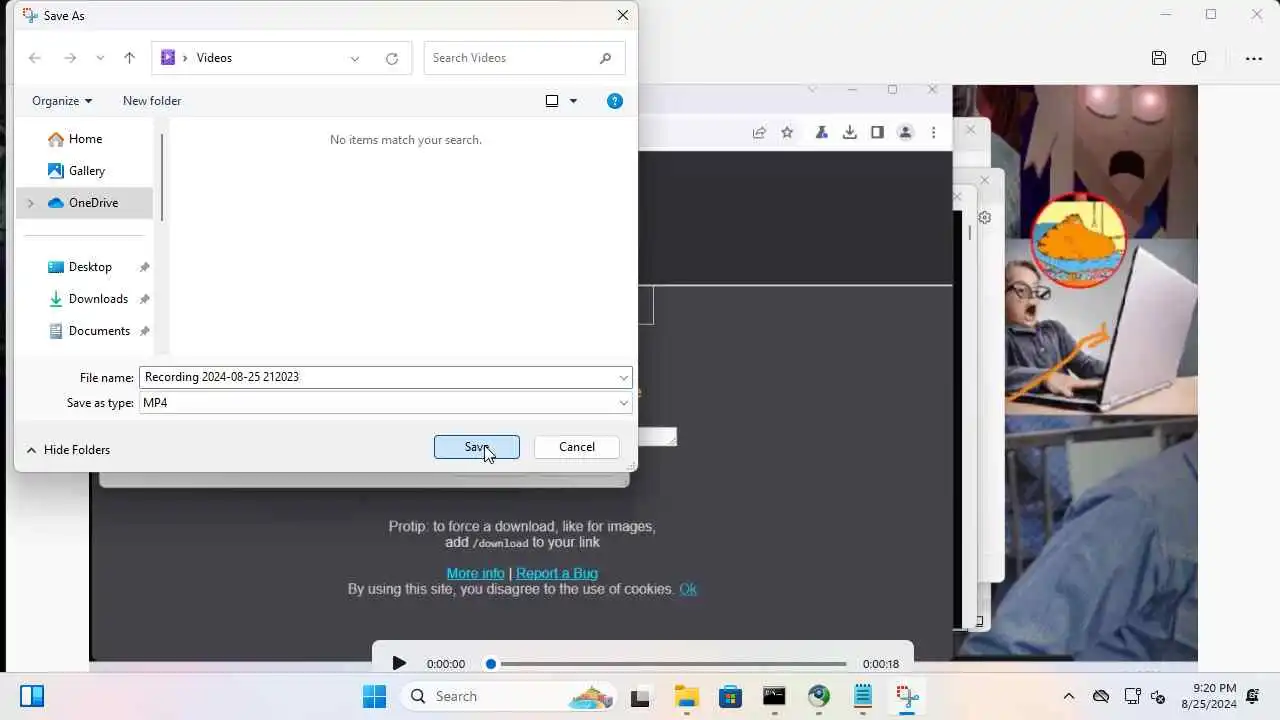Click the pin icon next to Desktop
Viewport: 1280px width, 720px height.
coord(144,267)
